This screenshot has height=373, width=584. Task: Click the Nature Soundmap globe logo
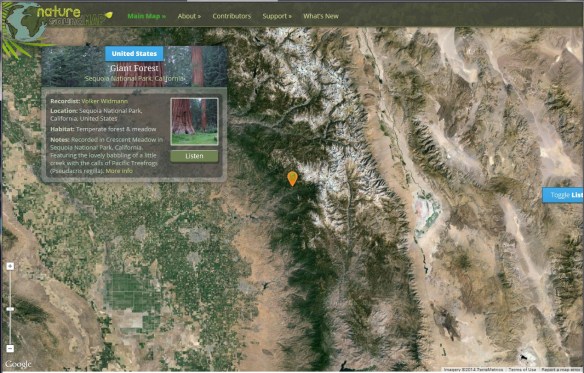pyautogui.click(x=26, y=22)
